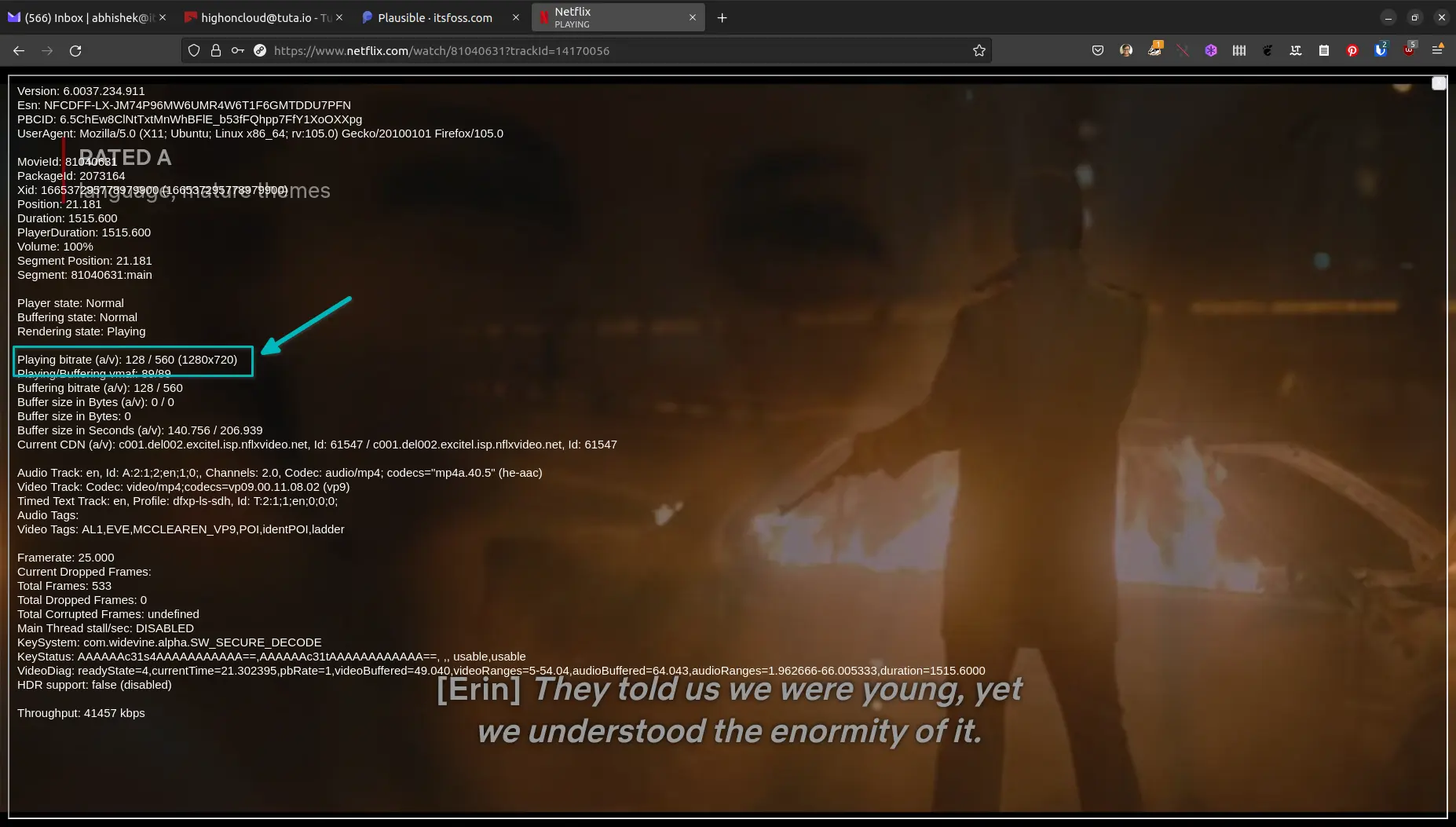Click the site security padlock icon
1456x827 pixels.
(x=216, y=51)
